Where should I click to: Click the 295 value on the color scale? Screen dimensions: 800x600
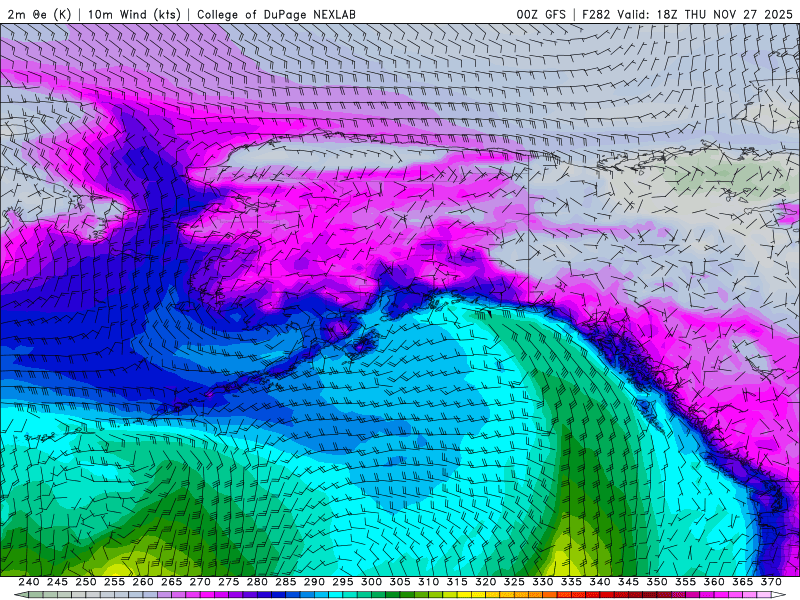point(343,582)
